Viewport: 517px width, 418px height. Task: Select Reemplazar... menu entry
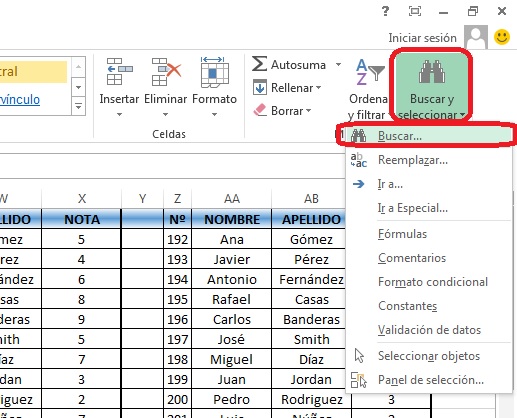point(429,160)
